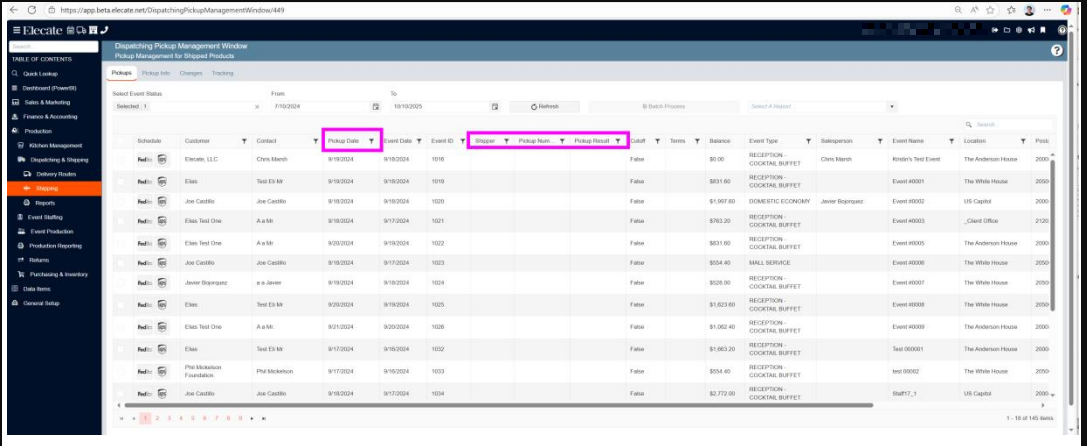This screenshot has width=1087, height=446.
Task: Check the box for event 1016 row
Action: coord(121,159)
